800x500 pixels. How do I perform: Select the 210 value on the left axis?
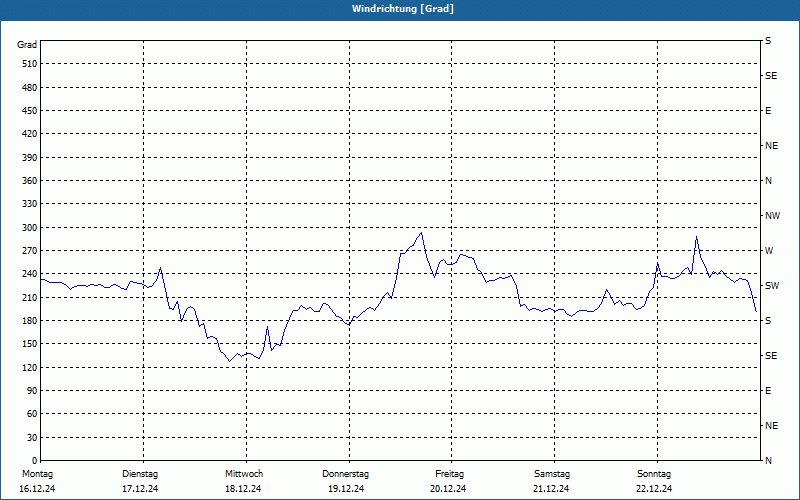(x=30, y=297)
